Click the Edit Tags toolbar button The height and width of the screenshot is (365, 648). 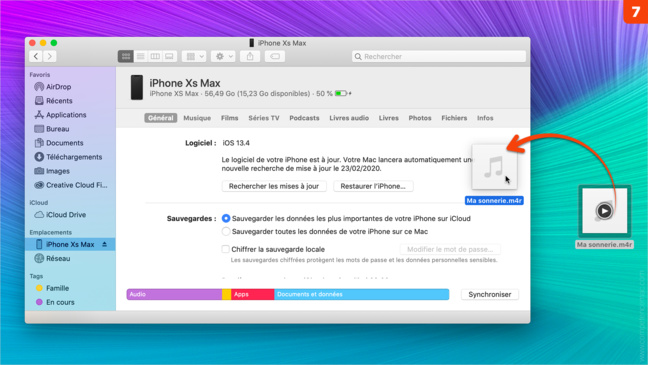(275, 56)
